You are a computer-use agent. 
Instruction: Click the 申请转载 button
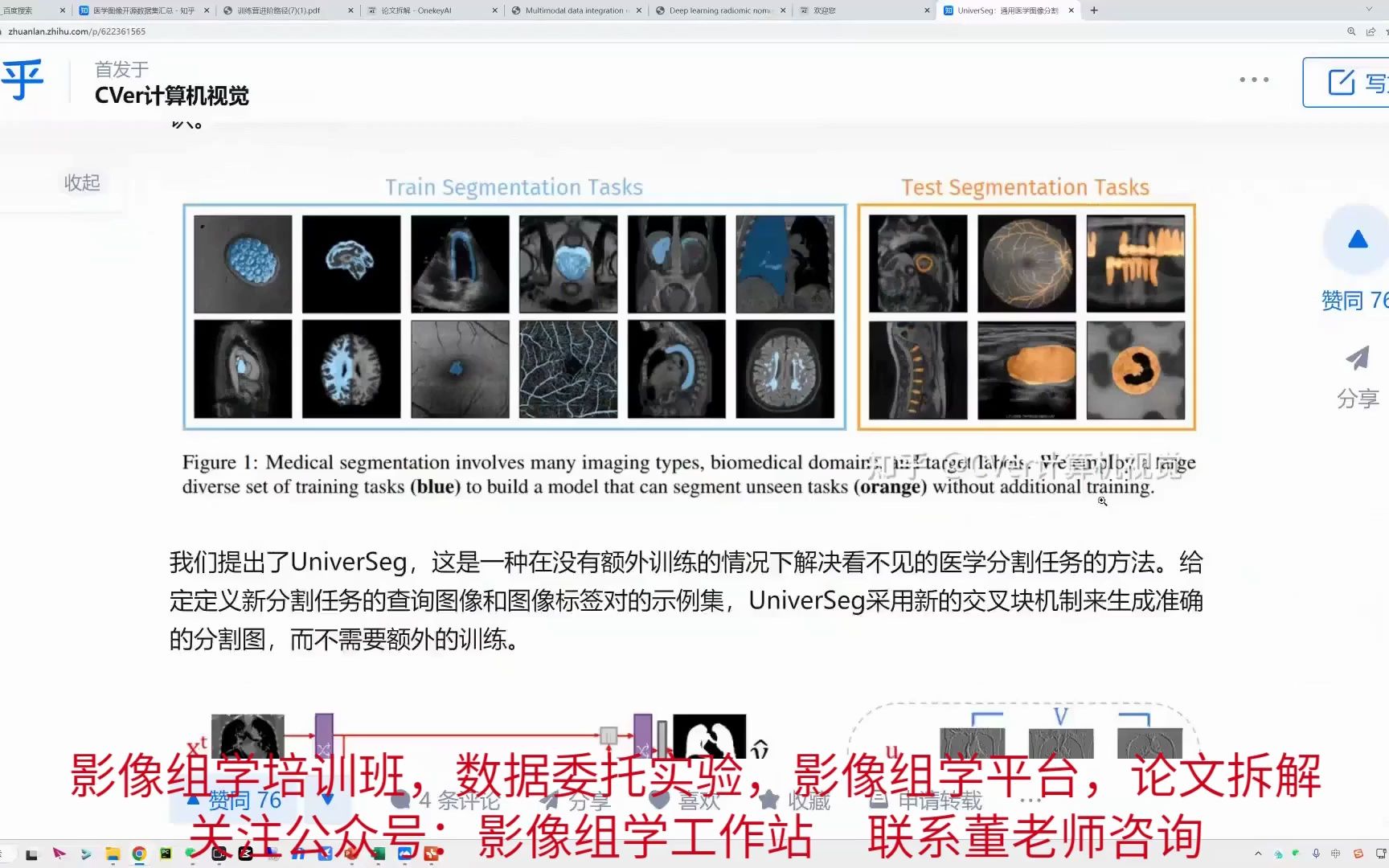[x=926, y=800]
